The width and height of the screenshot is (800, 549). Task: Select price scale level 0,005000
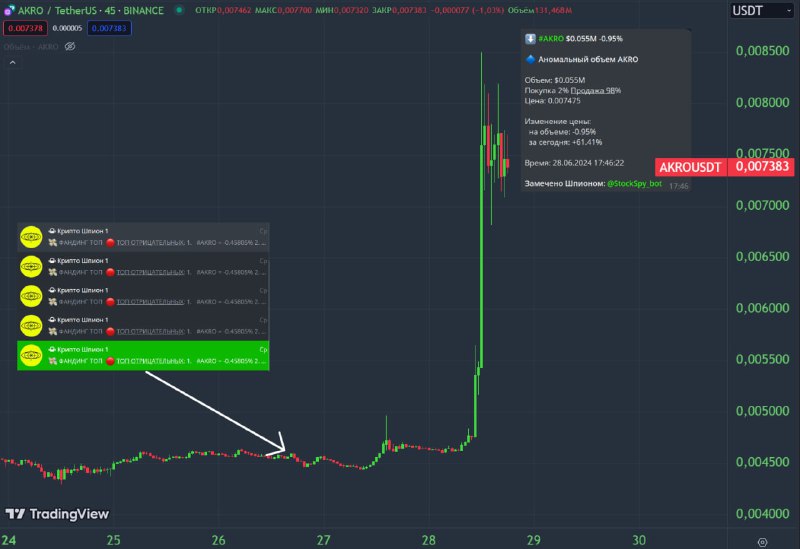pos(762,411)
